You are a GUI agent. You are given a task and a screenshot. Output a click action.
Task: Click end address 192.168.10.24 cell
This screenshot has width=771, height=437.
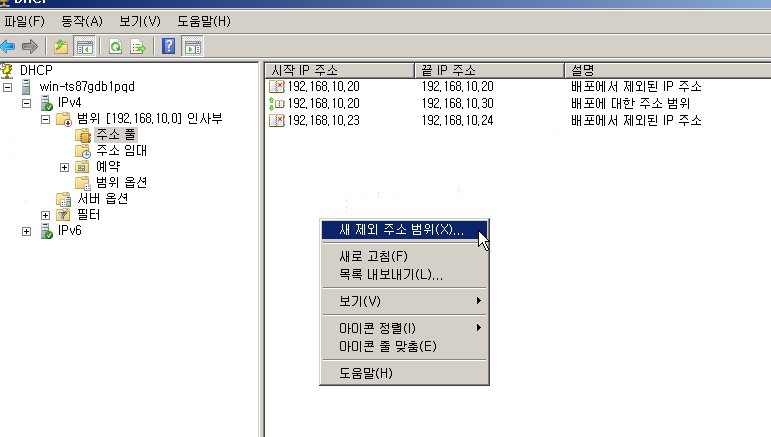[457, 120]
